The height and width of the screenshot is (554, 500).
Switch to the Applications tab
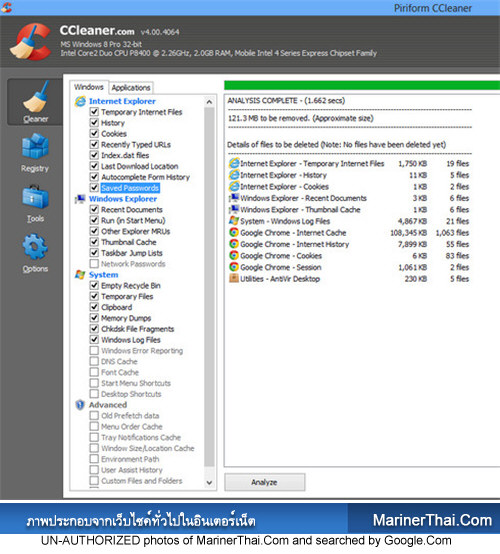click(131, 88)
